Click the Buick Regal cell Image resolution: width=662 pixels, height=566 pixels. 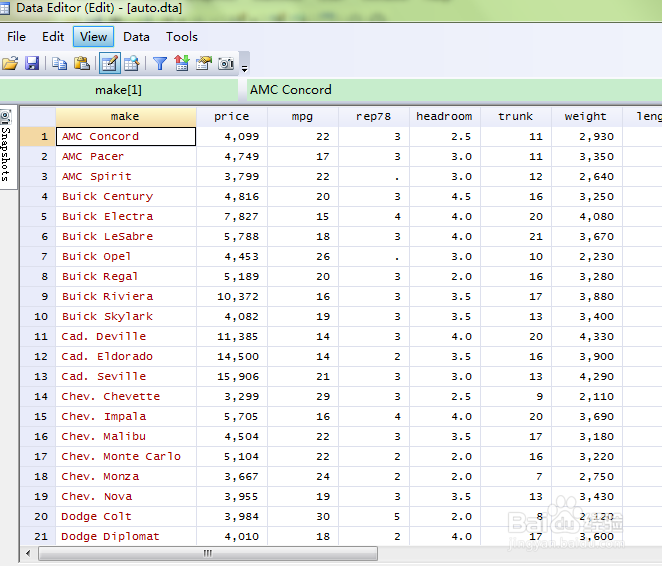coord(126,276)
